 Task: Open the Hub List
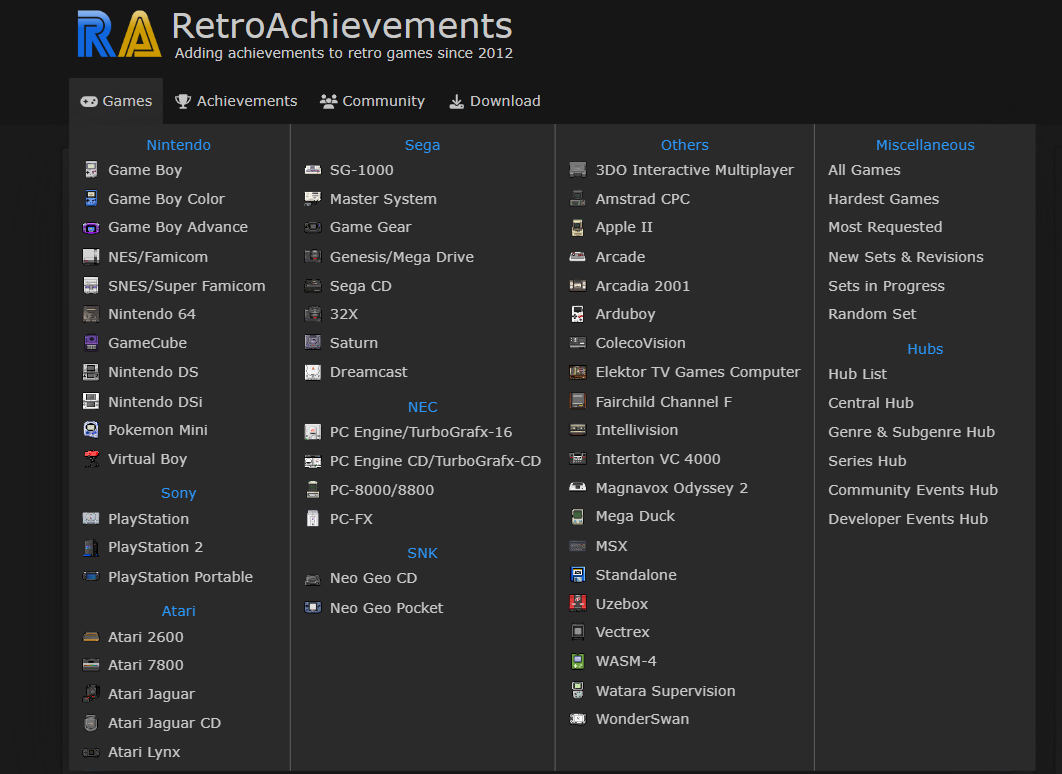point(858,374)
